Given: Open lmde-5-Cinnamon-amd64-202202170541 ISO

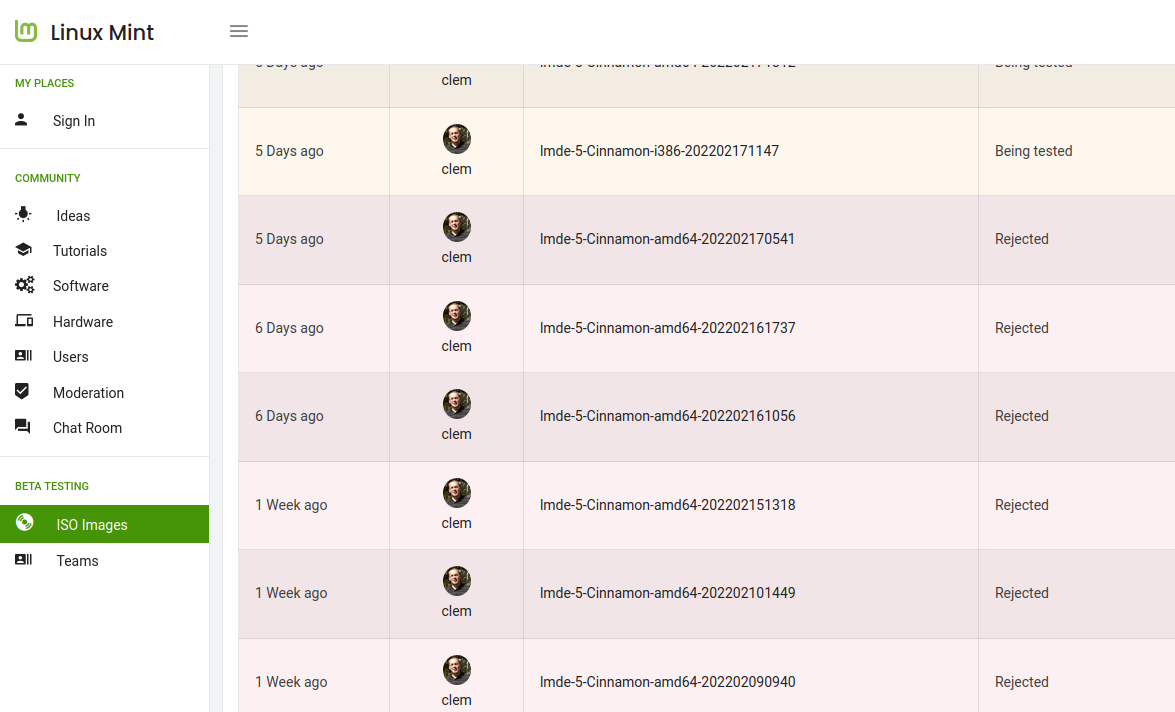Looking at the screenshot, I should [x=667, y=239].
